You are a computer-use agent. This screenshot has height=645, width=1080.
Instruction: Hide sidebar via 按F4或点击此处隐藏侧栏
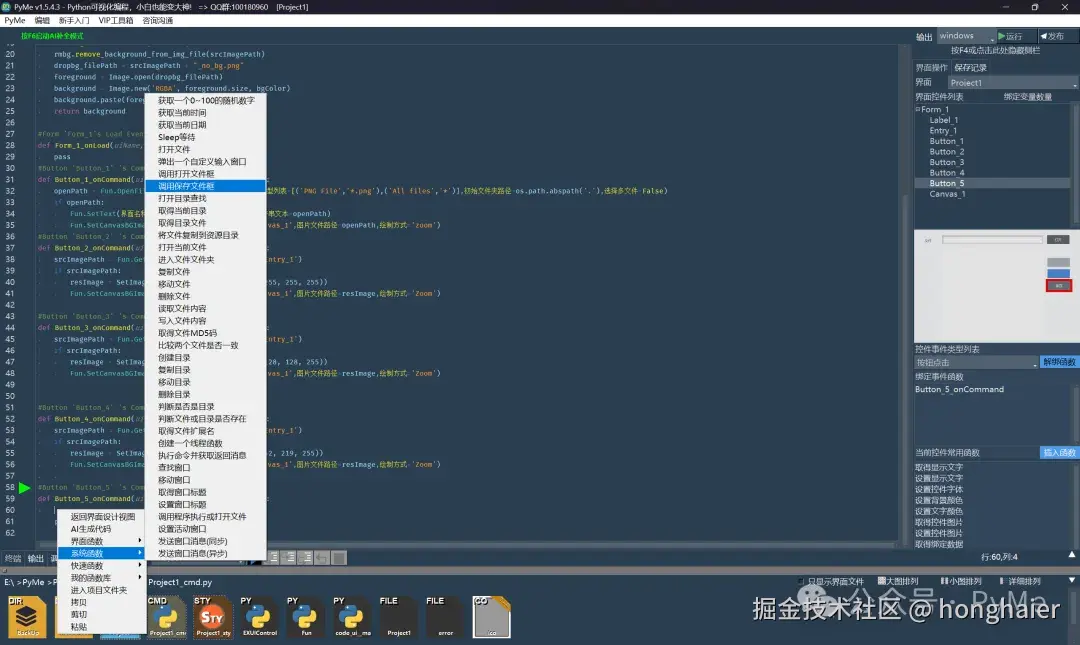[995, 50]
